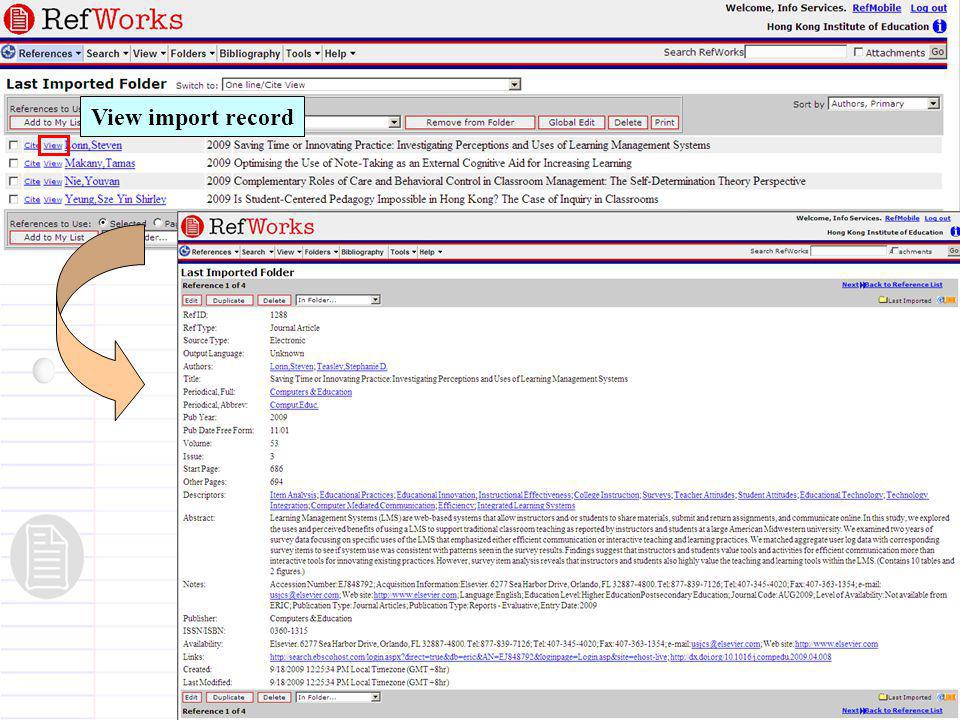
Task: Tick the checkbox for Yeung, Sze Yin Shirley
Action: pyautogui.click(x=13, y=199)
